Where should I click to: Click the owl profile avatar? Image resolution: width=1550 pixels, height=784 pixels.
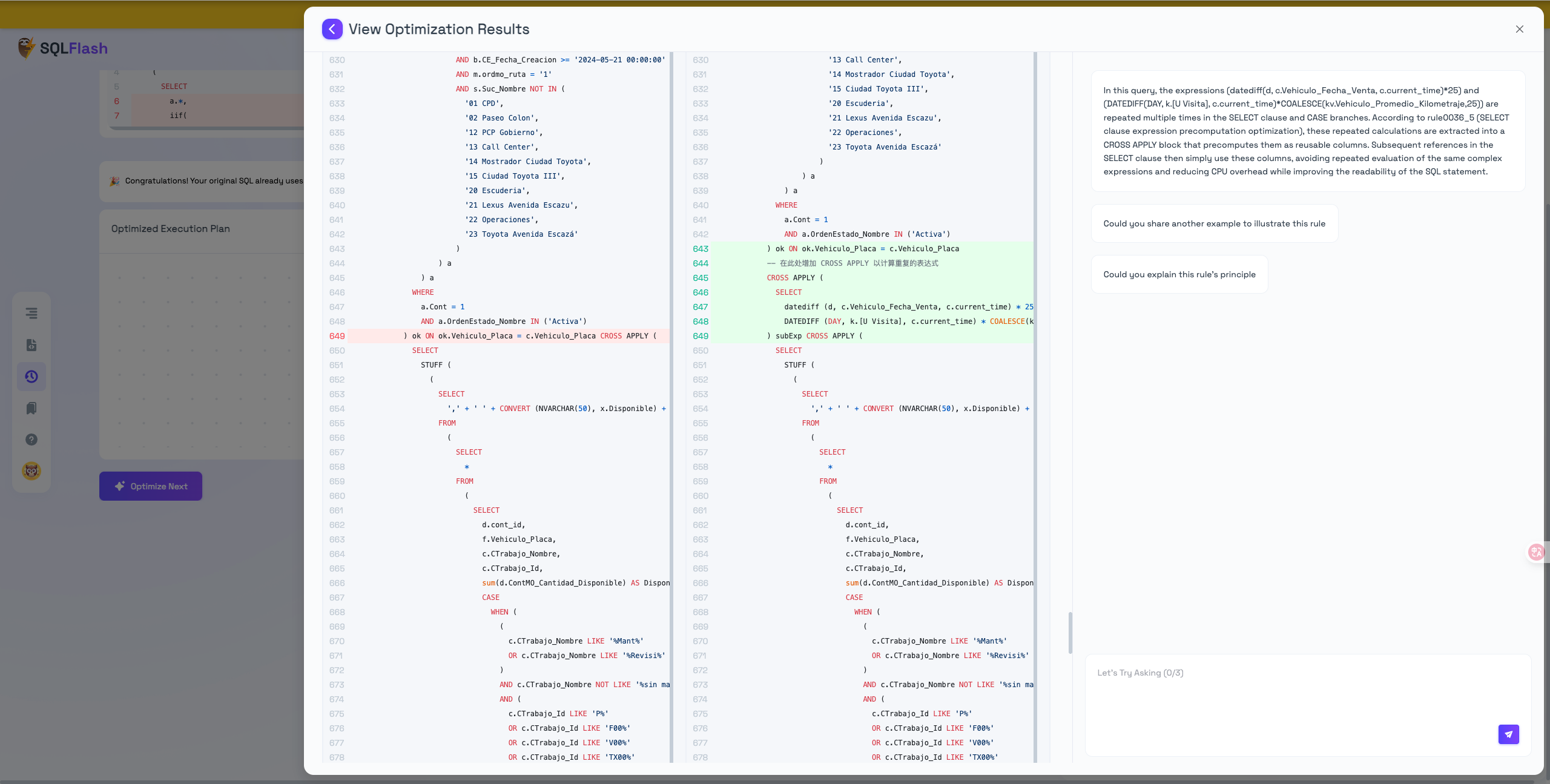click(x=31, y=470)
